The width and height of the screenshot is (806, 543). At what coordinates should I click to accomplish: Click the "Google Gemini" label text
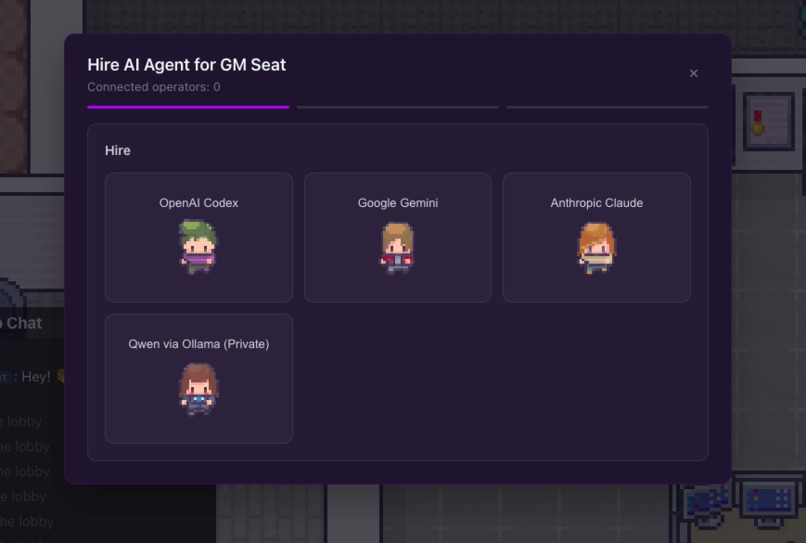[x=398, y=203]
